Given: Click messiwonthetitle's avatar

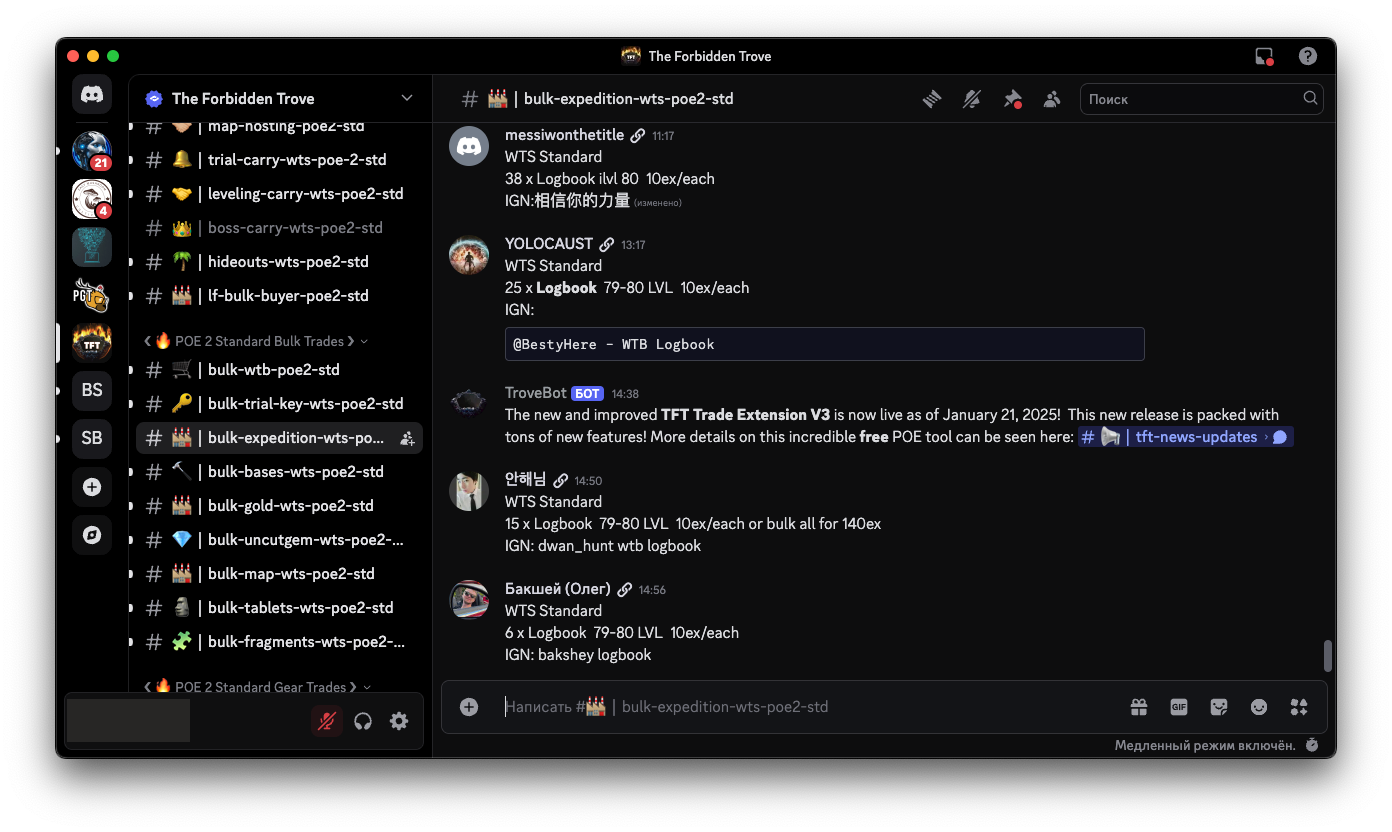Looking at the screenshot, I should coord(469,146).
